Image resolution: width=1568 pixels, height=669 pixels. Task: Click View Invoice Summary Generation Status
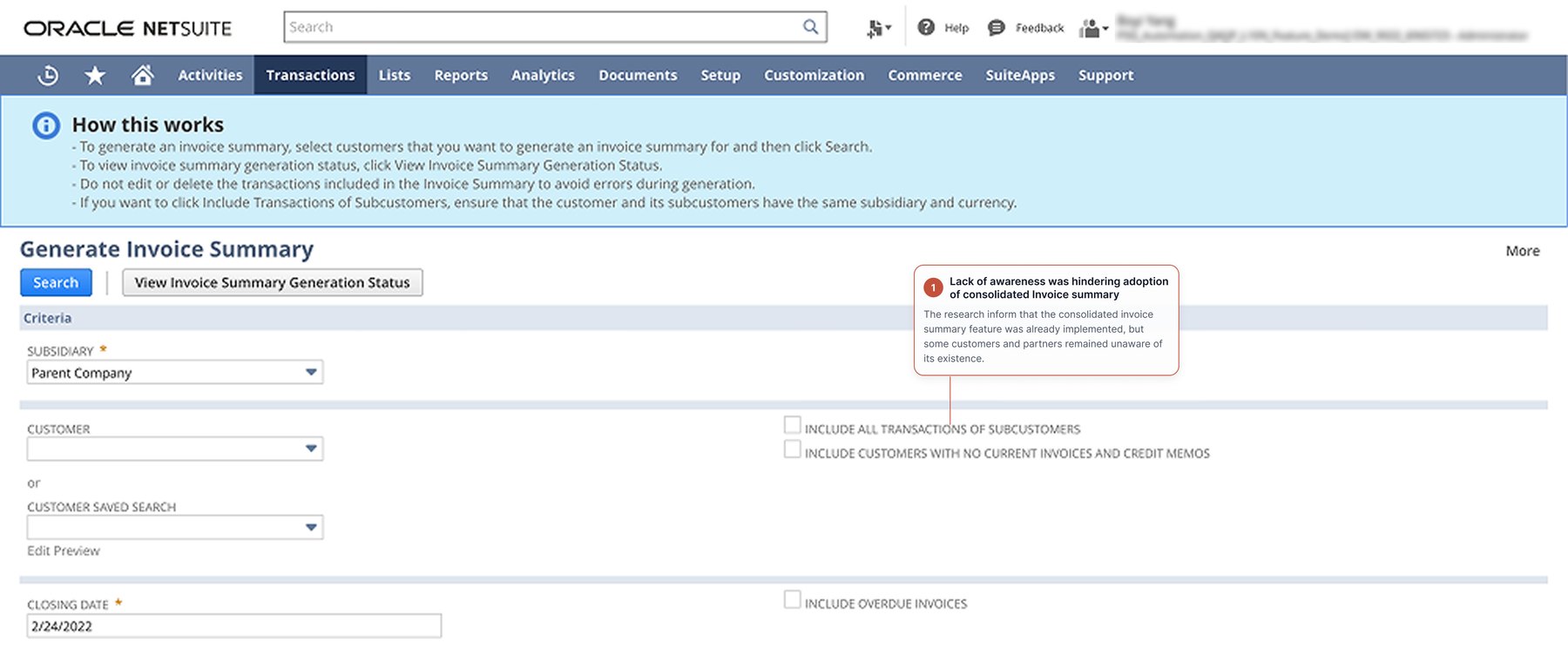click(272, 282)
